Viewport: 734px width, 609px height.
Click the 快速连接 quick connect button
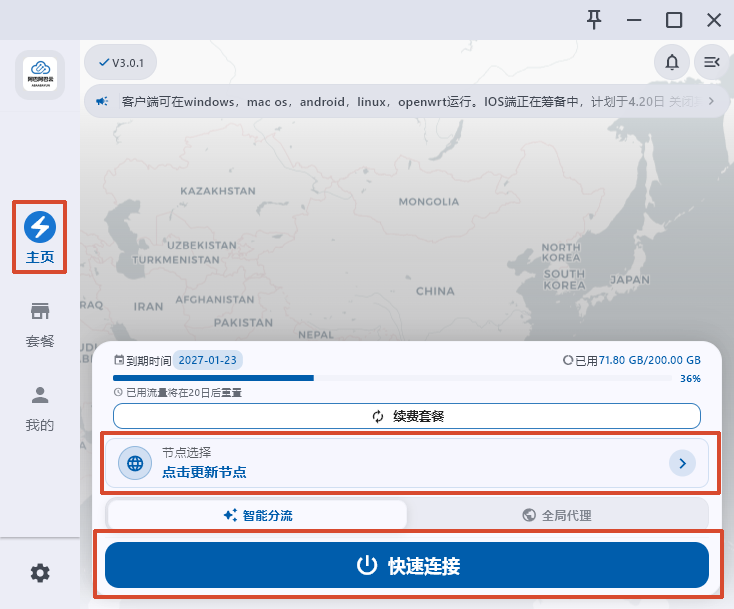tap(407, 565)
